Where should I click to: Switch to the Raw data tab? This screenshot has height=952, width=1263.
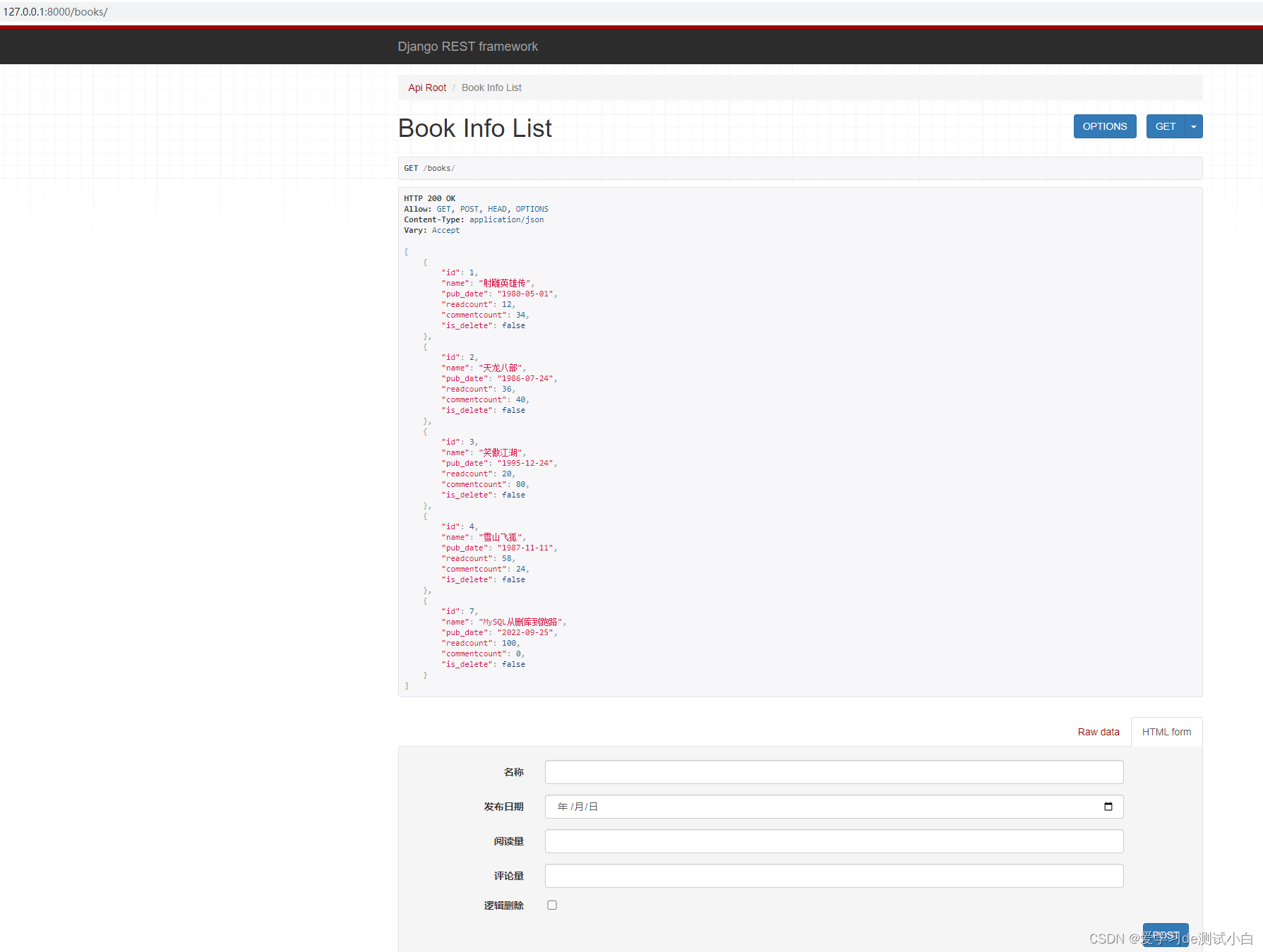[1099, 732]
